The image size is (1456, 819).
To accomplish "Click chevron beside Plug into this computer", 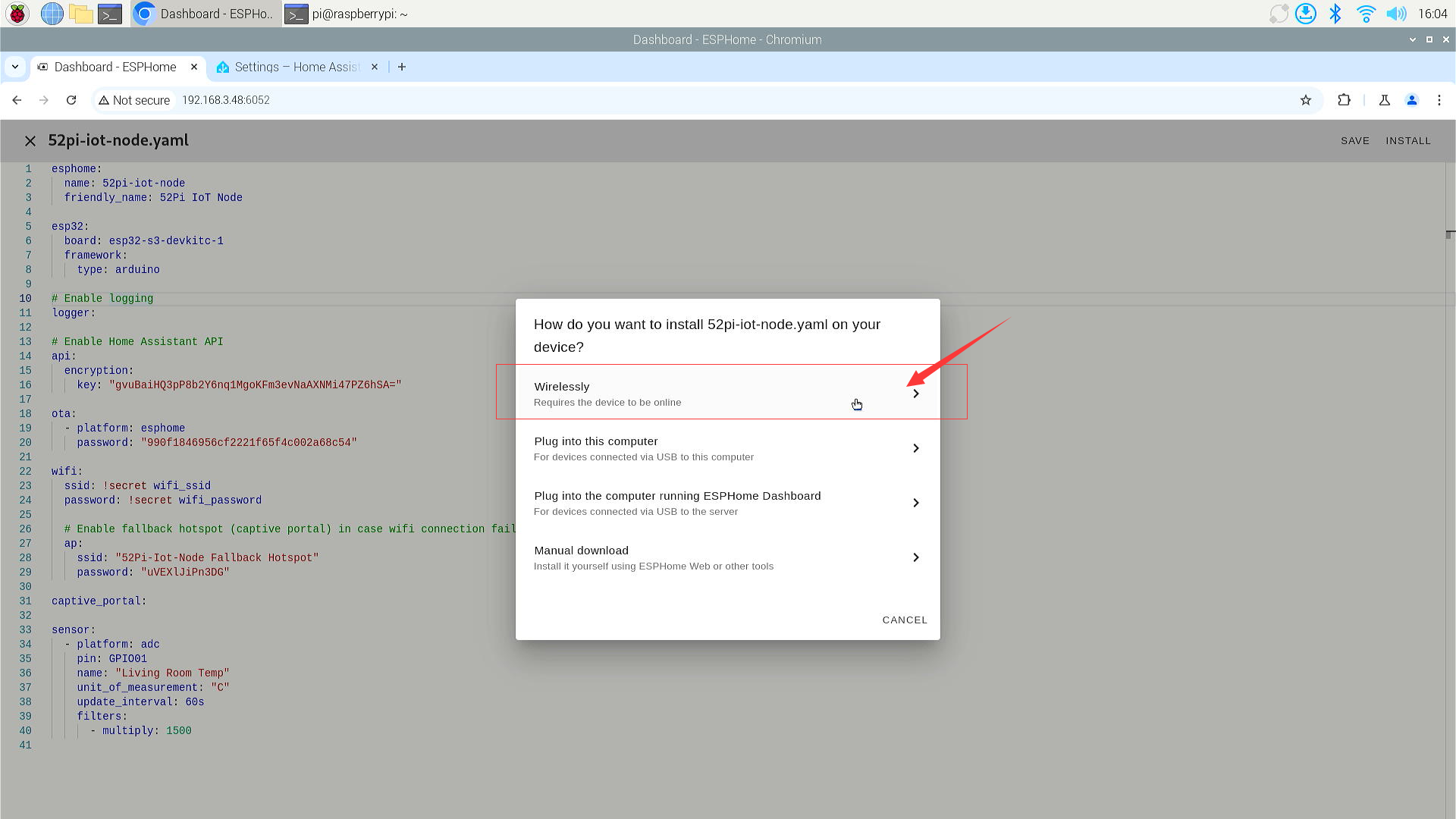I will (x=915, y=448).
